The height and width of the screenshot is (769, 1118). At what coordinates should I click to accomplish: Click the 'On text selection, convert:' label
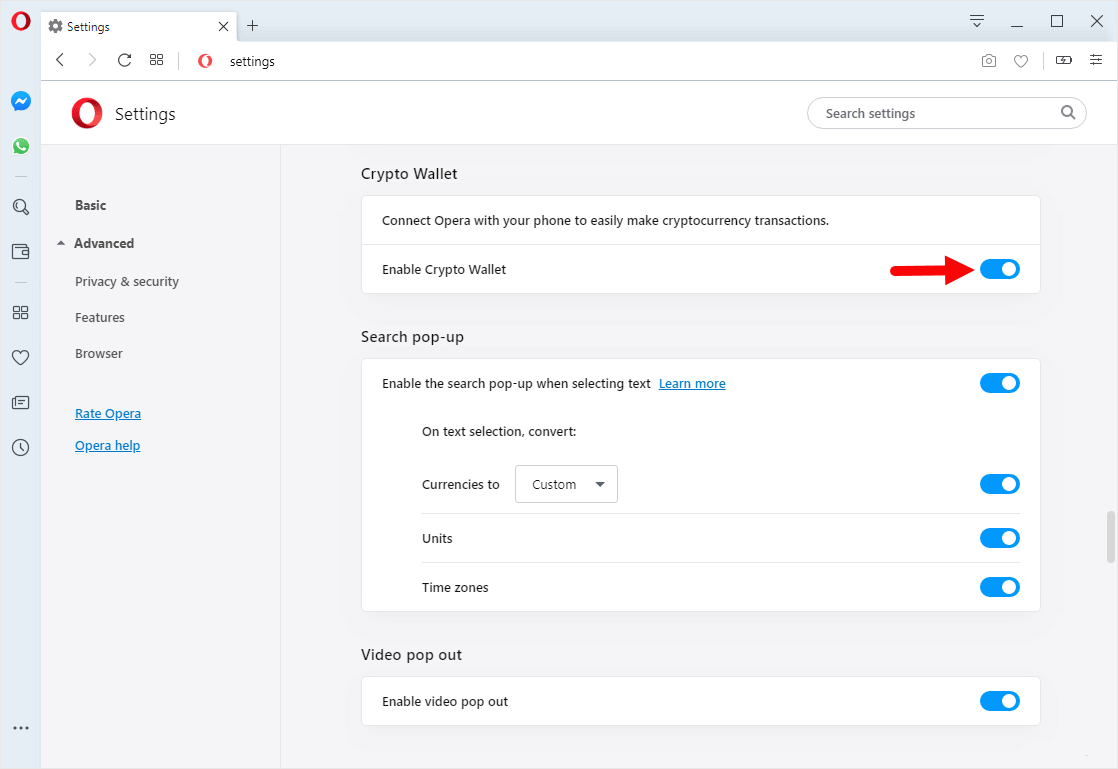(499, 431)
